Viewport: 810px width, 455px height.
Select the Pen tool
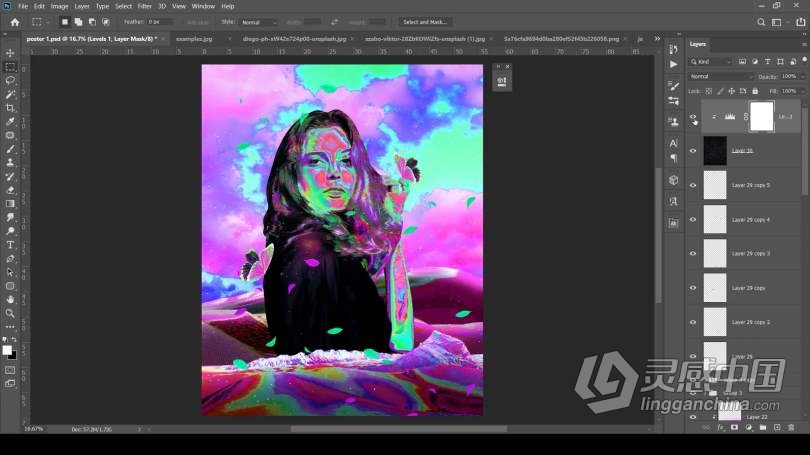[x=10, y=258]
